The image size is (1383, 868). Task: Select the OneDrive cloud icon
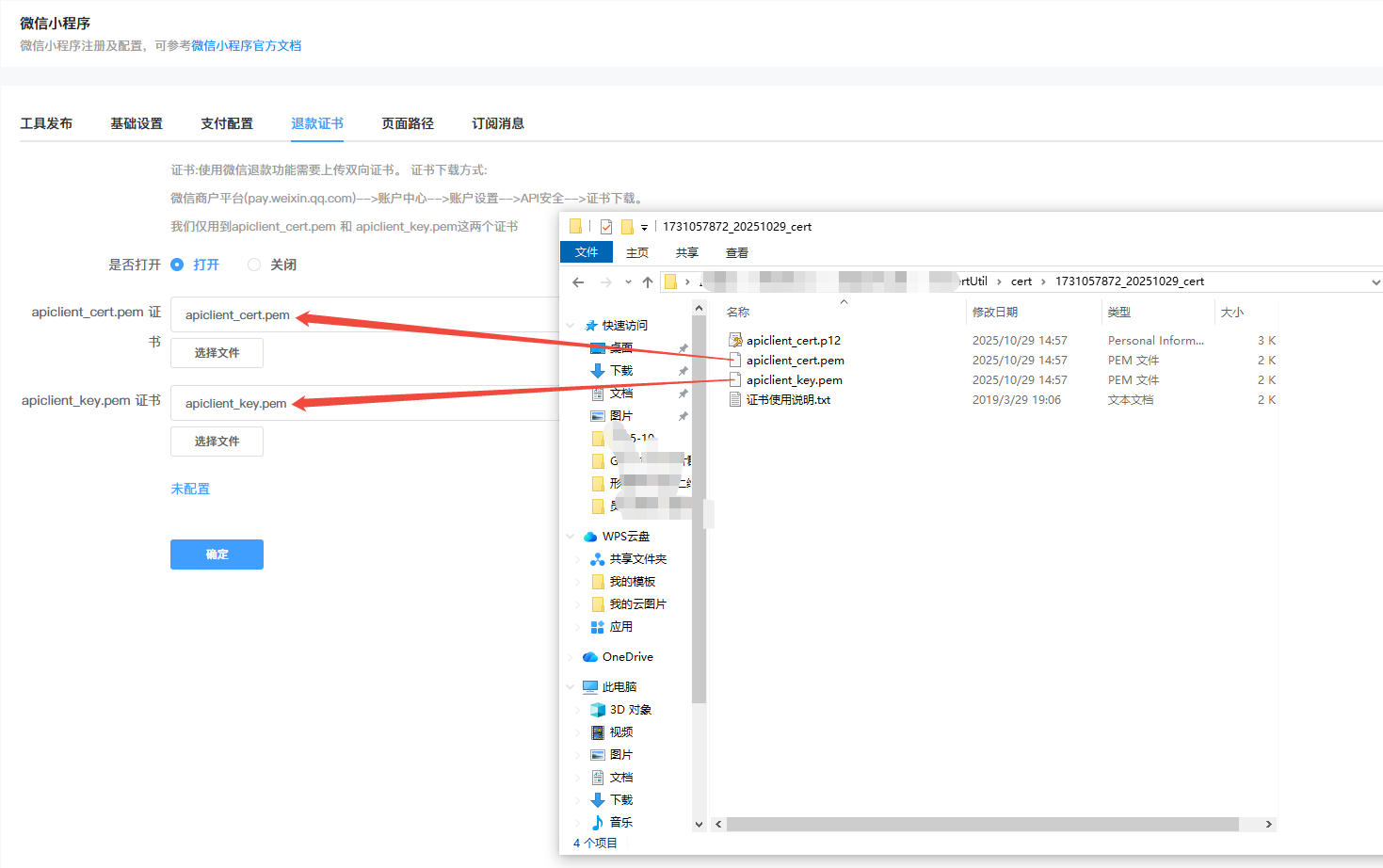coord(590,657)
